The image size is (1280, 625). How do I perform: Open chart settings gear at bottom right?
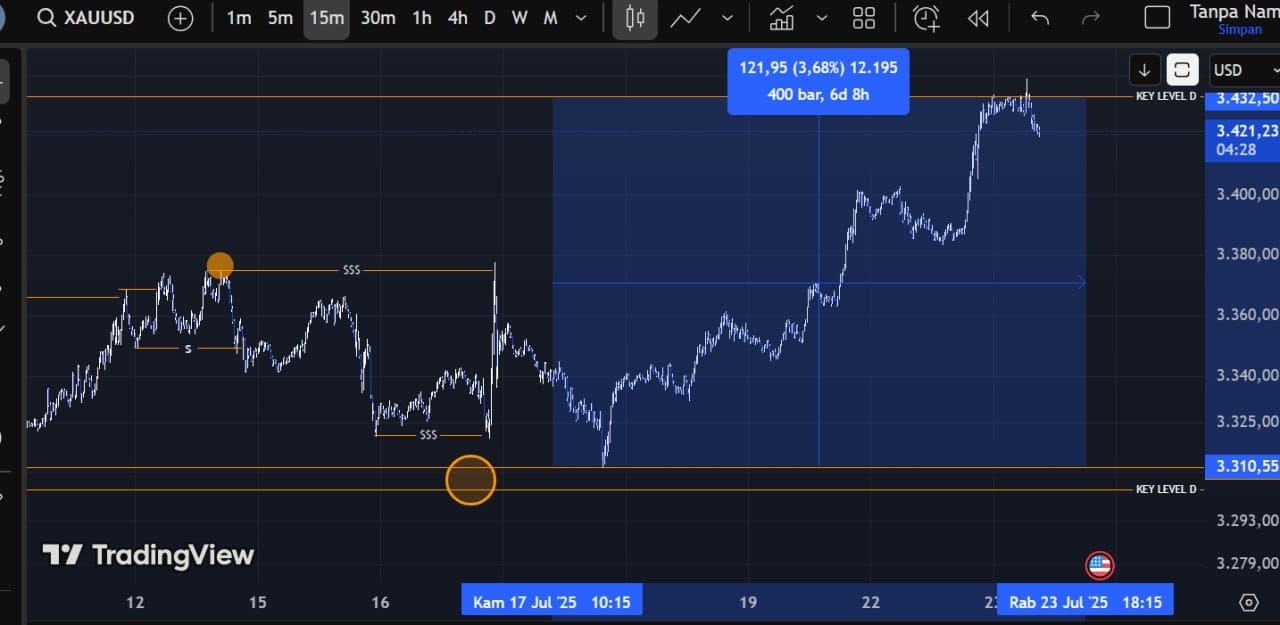click(x=1248, y=602)
